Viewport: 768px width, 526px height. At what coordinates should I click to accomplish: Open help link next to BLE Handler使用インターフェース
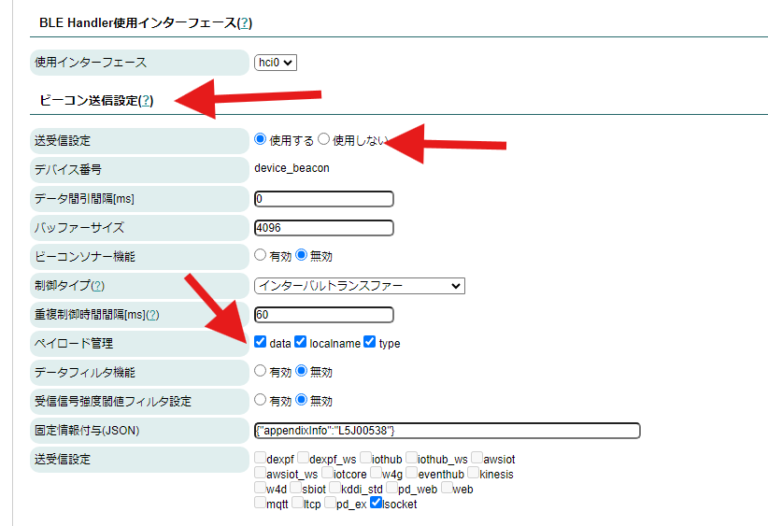point(244,22)
